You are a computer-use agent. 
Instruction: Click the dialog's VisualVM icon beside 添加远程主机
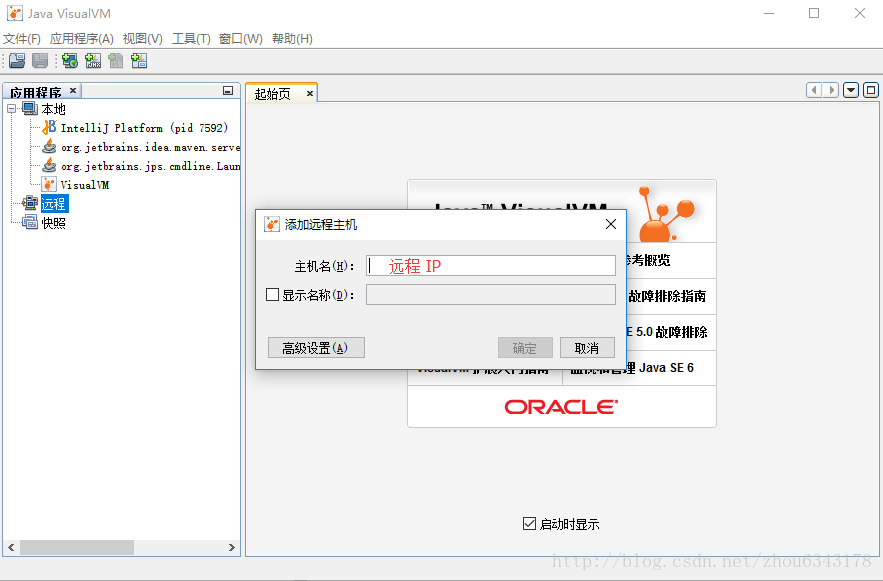272,224
